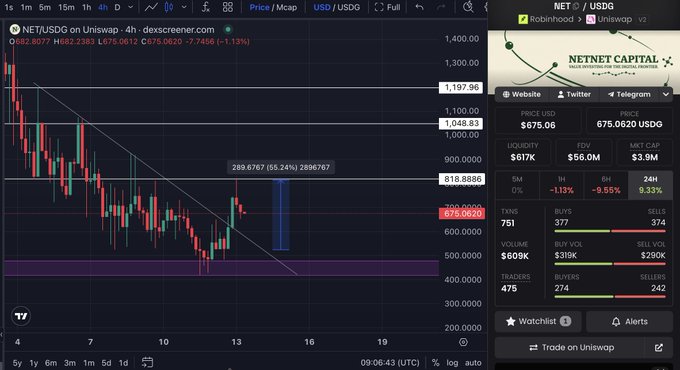Toggle chart between Price and Mcap
This screenshot has height=370, width=680.
273,7
